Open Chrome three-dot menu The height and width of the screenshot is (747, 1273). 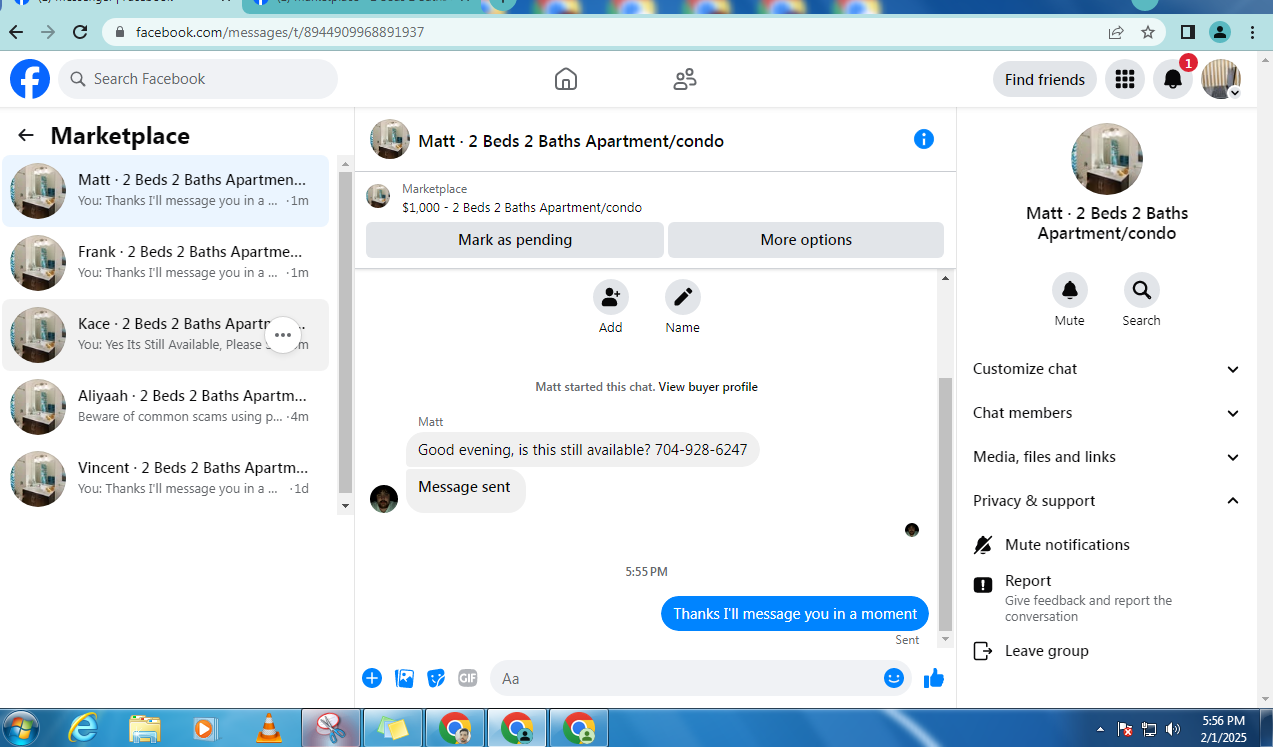pyautogui.click(x=1253, y=32)
